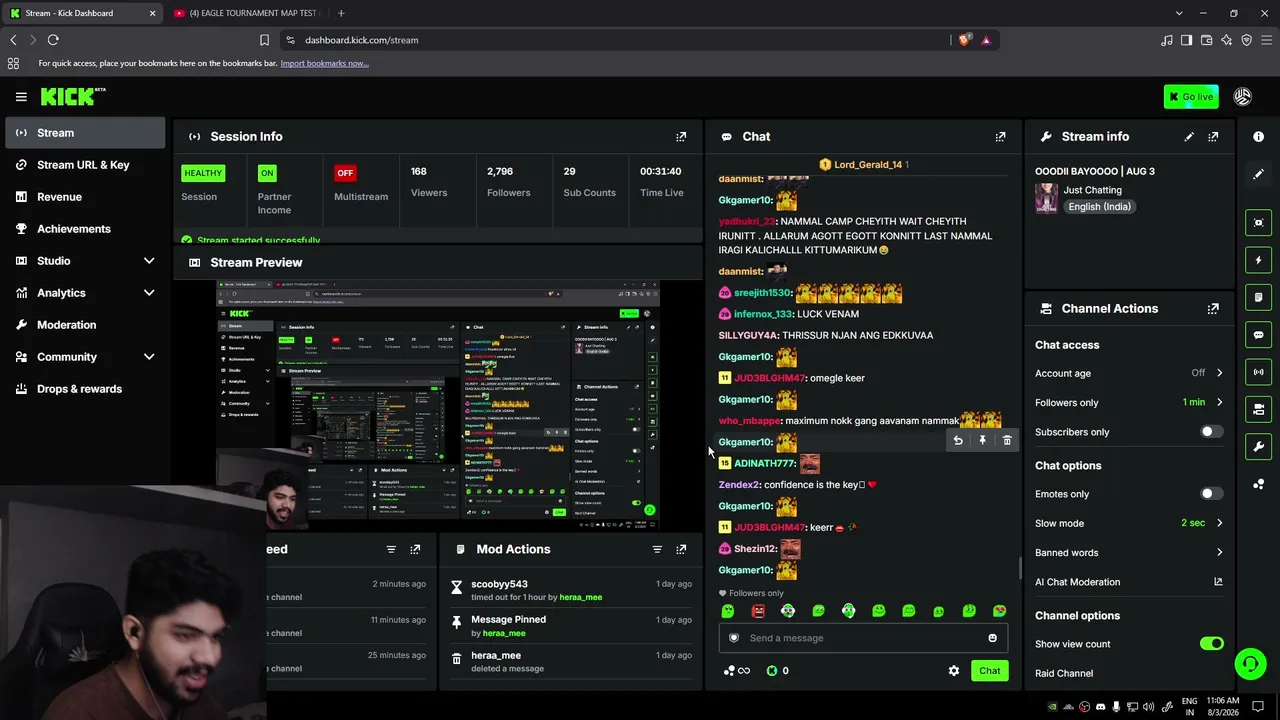Reload the page
Image resolution: width=1280 pixels, height=720 pixels.
[53, 40]
